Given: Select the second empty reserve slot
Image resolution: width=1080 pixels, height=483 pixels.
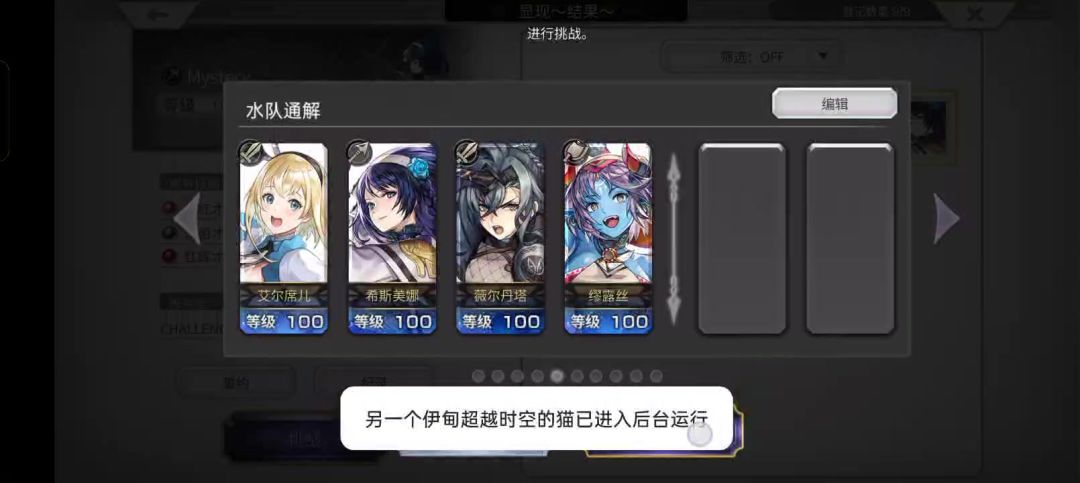Looking at the screenshot, I should [x=850, y=238].
